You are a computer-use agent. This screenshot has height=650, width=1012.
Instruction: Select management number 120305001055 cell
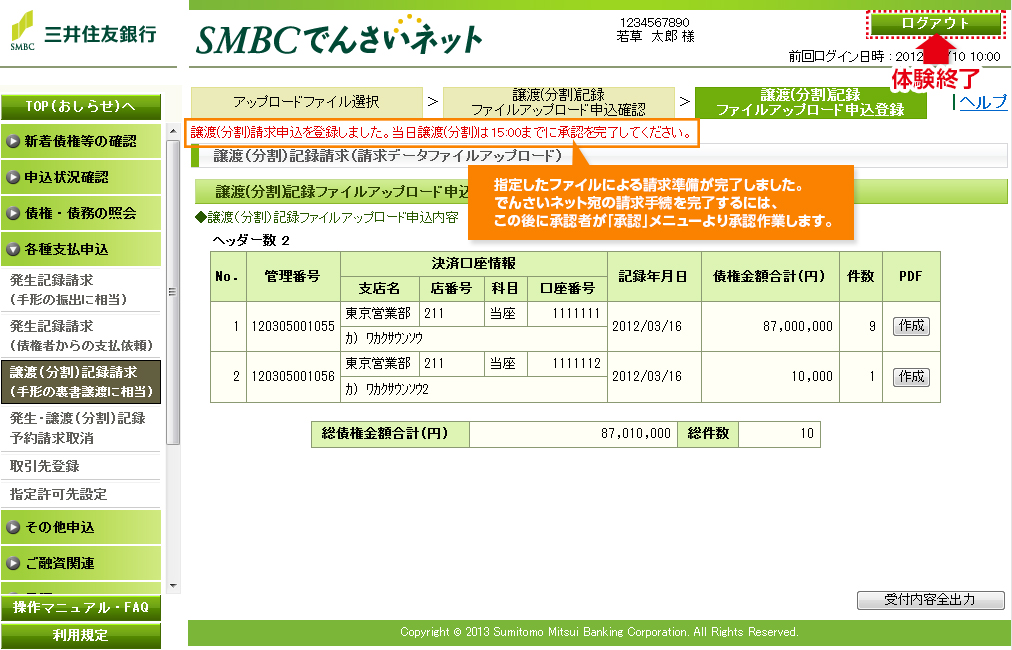(293, 326)
